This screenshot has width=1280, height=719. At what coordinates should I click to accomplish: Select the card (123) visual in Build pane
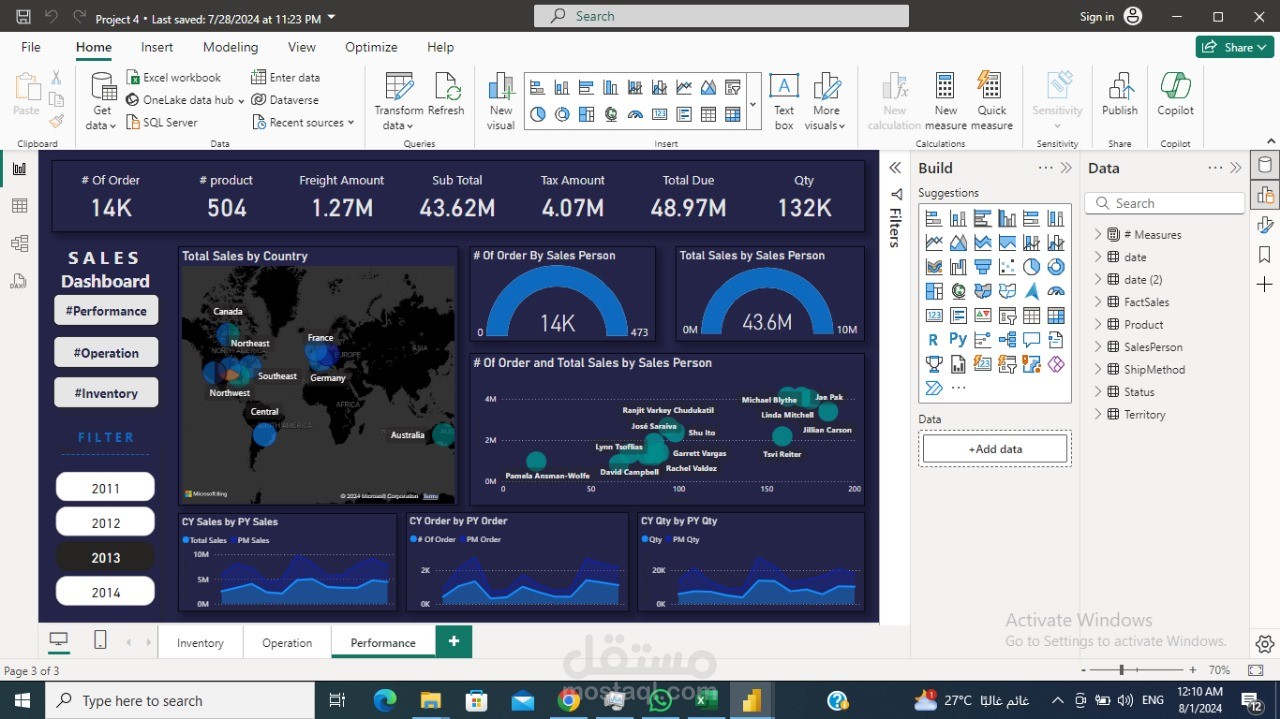tap(934, 315)
